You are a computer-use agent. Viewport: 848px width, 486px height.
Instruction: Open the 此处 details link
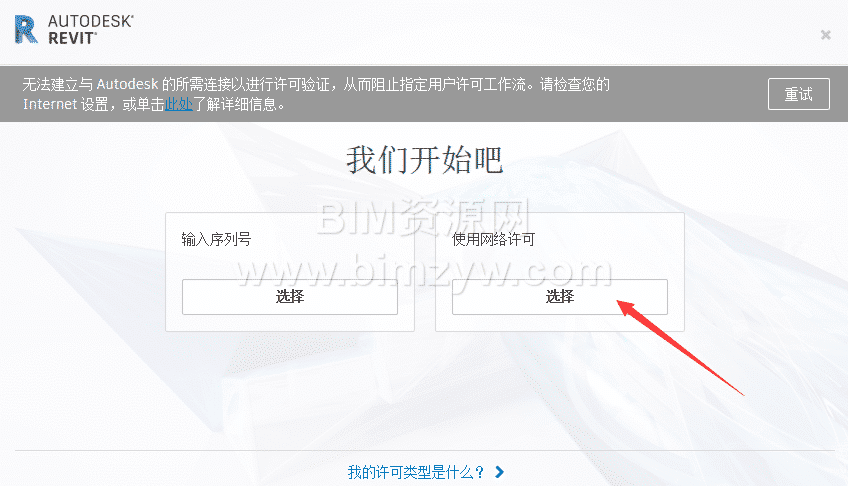[178, 104]
